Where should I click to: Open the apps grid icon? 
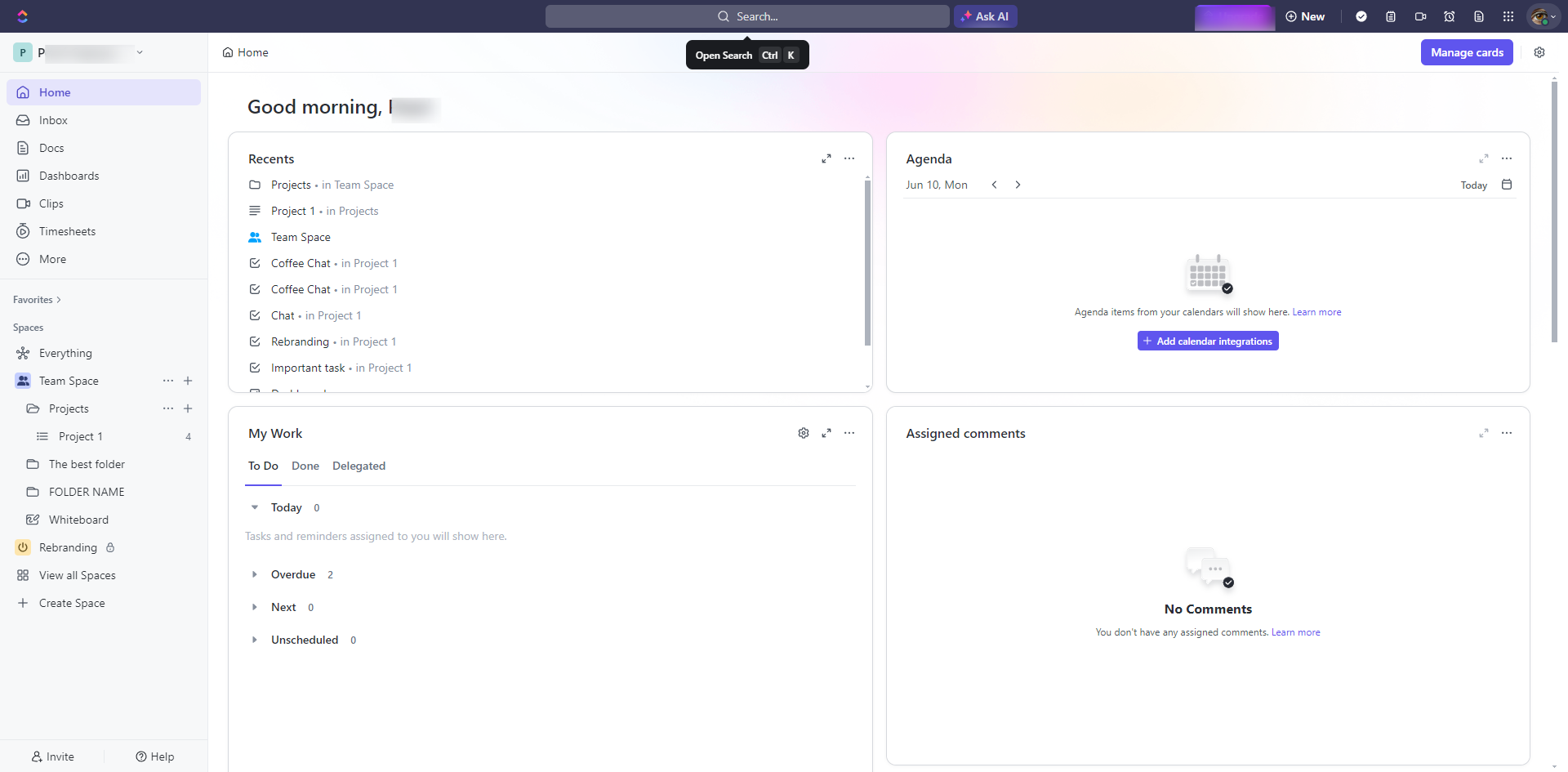pos(1508,16)
